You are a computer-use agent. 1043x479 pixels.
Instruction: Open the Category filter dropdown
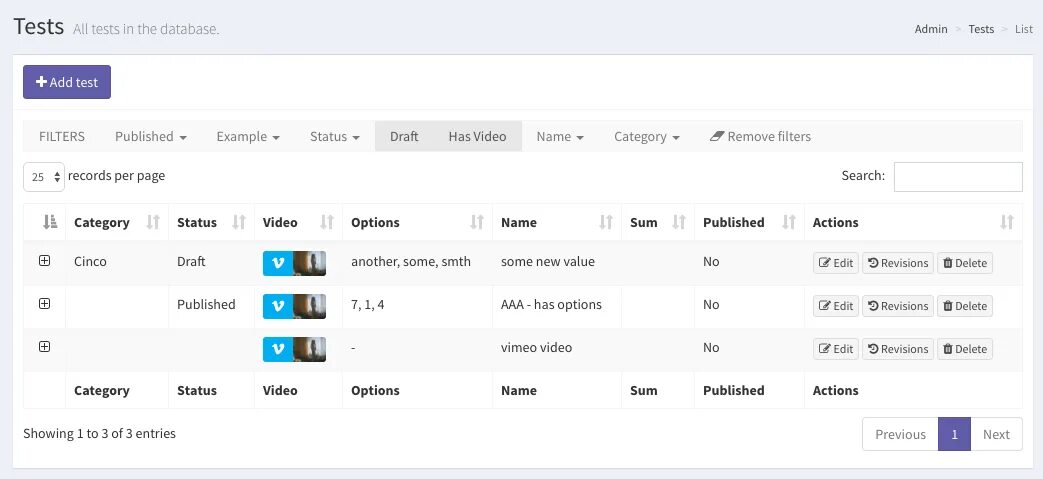click(x=647, y=137)
